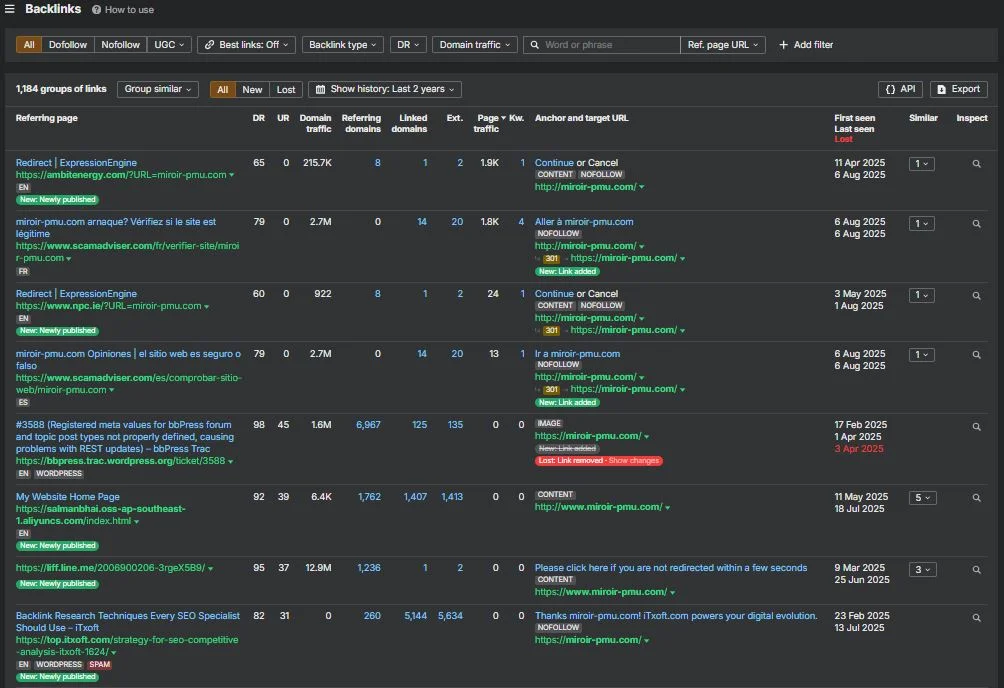Click Please click here if not redirected anchor
The image size is (1004, 688).
pos(671,568)
